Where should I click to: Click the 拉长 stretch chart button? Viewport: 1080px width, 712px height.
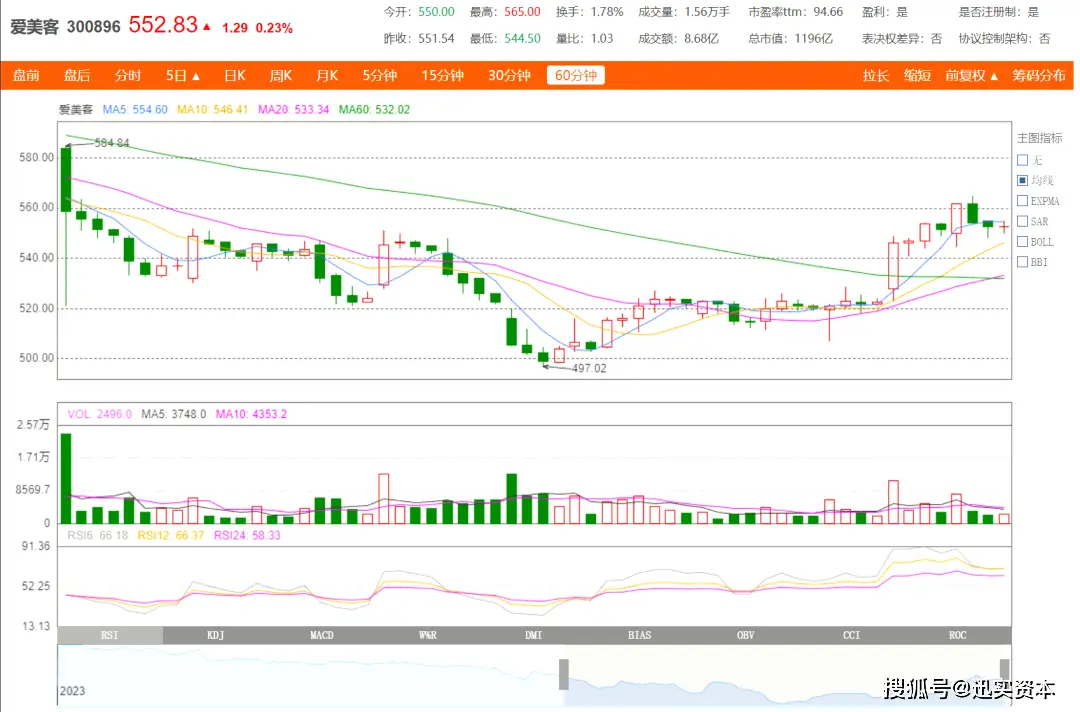(875, 76)
